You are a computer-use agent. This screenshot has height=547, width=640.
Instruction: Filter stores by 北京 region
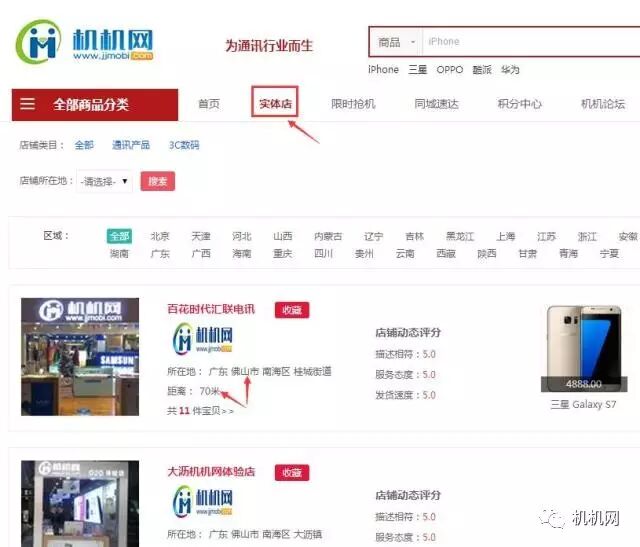[x=160, y=236]
